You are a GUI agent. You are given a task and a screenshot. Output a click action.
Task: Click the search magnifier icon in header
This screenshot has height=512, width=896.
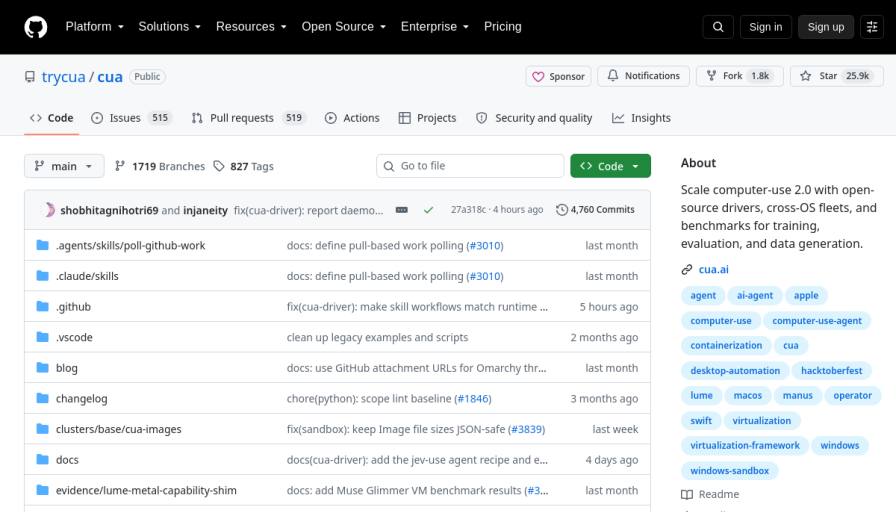[x=718, y=27]
